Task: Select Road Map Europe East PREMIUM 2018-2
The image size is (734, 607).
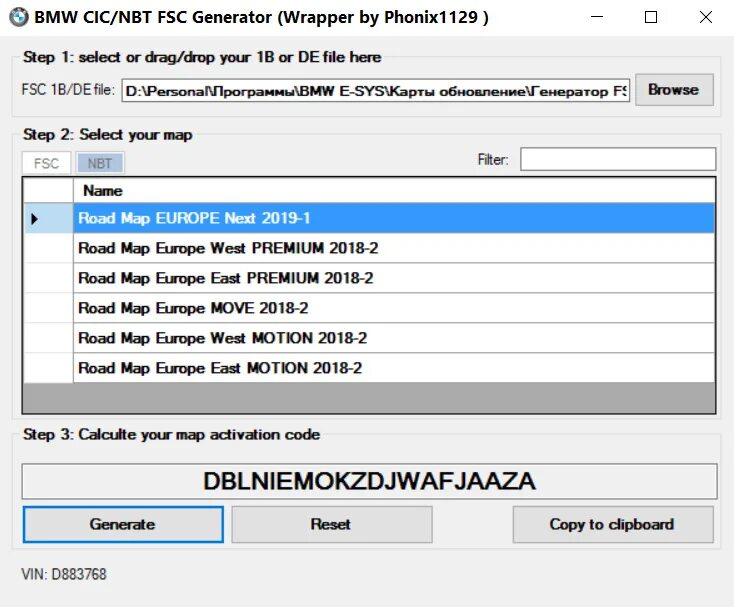Action: click(x=394, y=278)
